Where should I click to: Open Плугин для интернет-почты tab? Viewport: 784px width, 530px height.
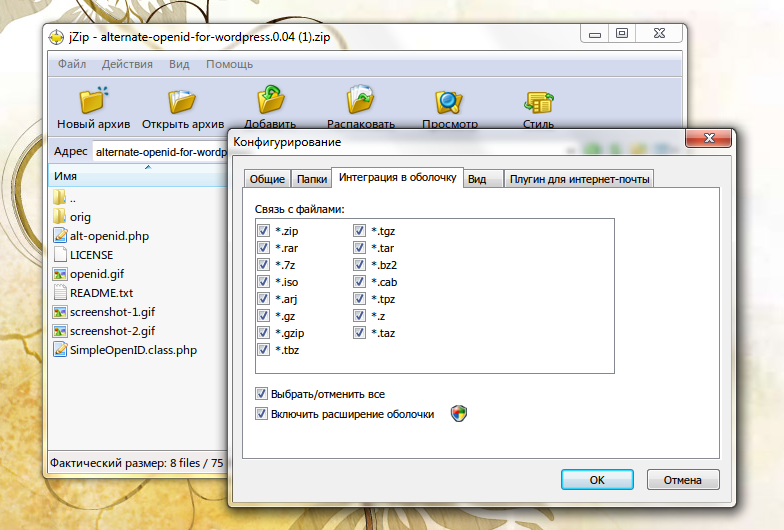tap(579, 179)
